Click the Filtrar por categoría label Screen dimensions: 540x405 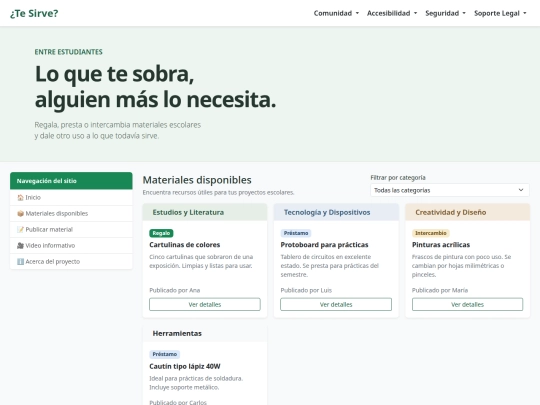(398, 178)
